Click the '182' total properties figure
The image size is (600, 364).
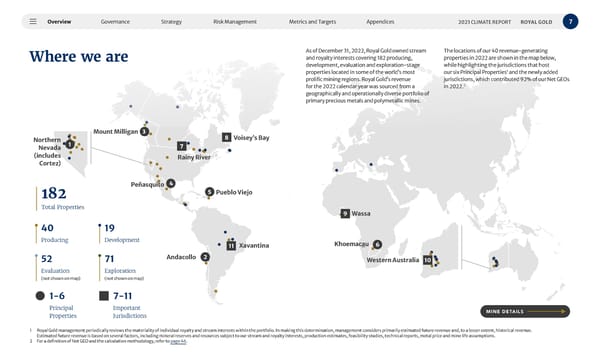[x=54, y=193]
